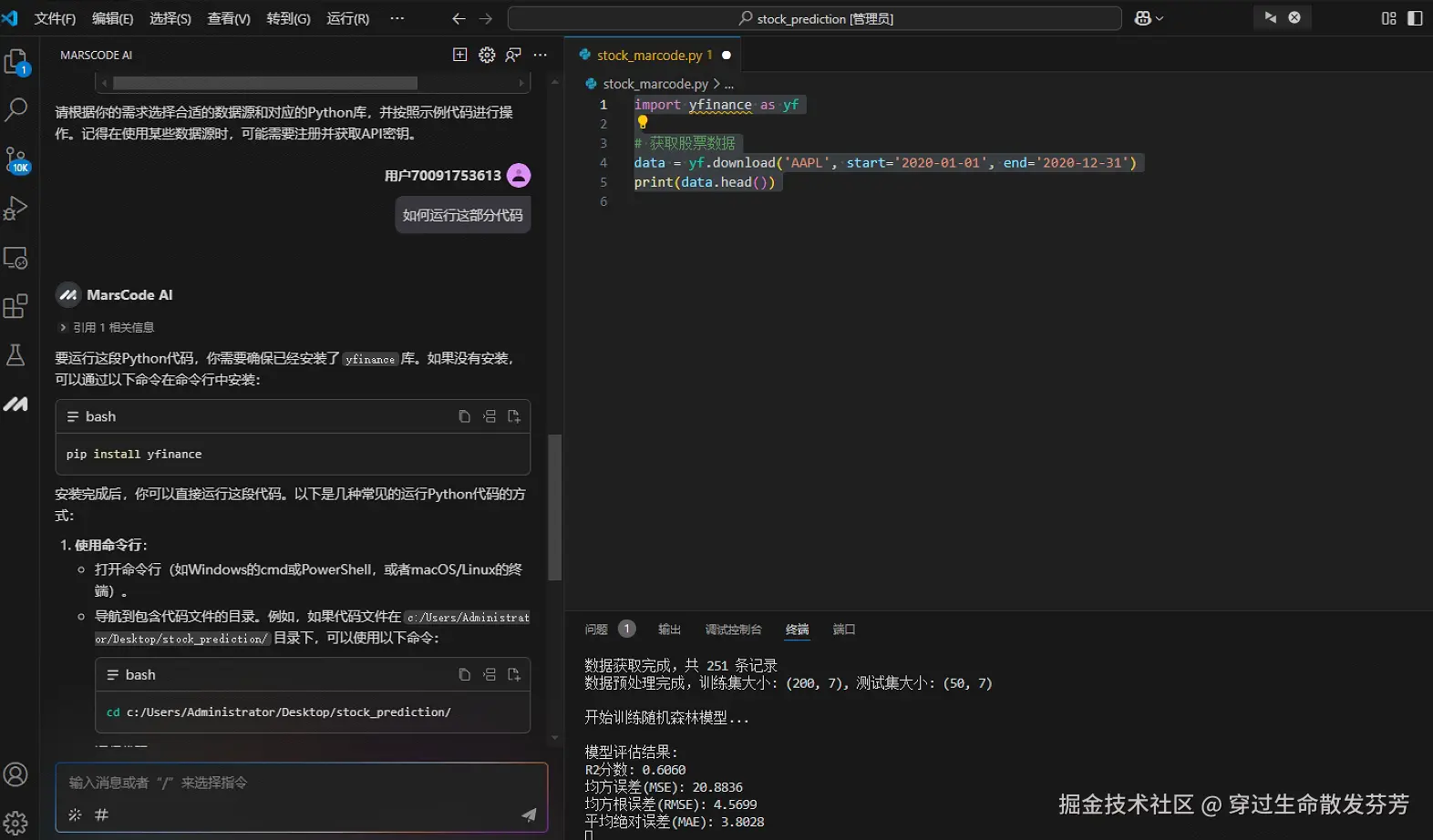This screenshot has width=1433, height=840.
Task: Toggle wrap on the cd command bash block
Action: coord(112,675)
